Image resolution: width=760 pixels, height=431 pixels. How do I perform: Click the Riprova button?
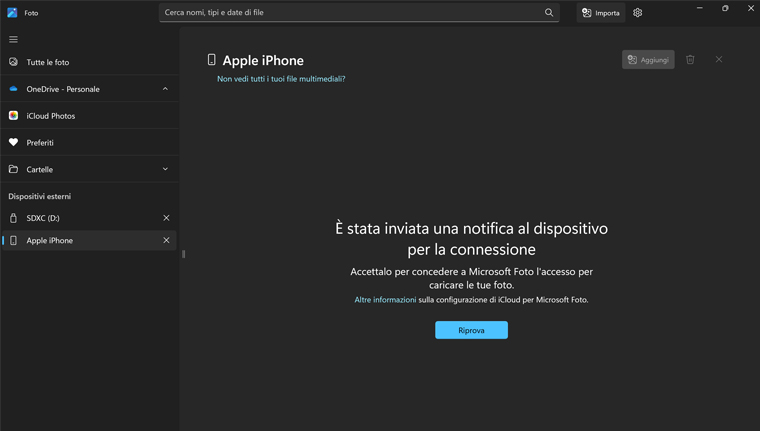(471, 330)
